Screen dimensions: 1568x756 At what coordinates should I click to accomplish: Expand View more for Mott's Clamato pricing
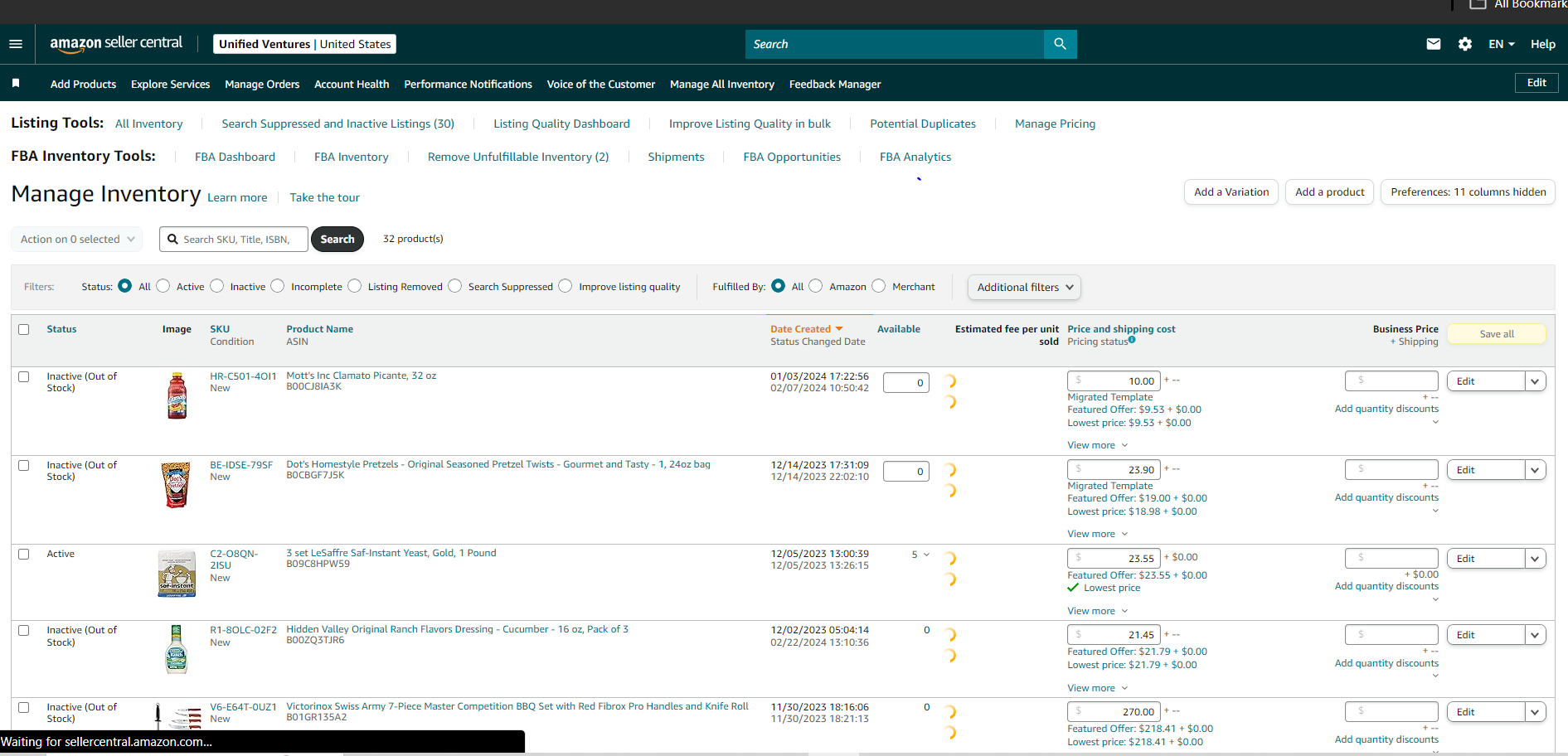(1098, 445)
